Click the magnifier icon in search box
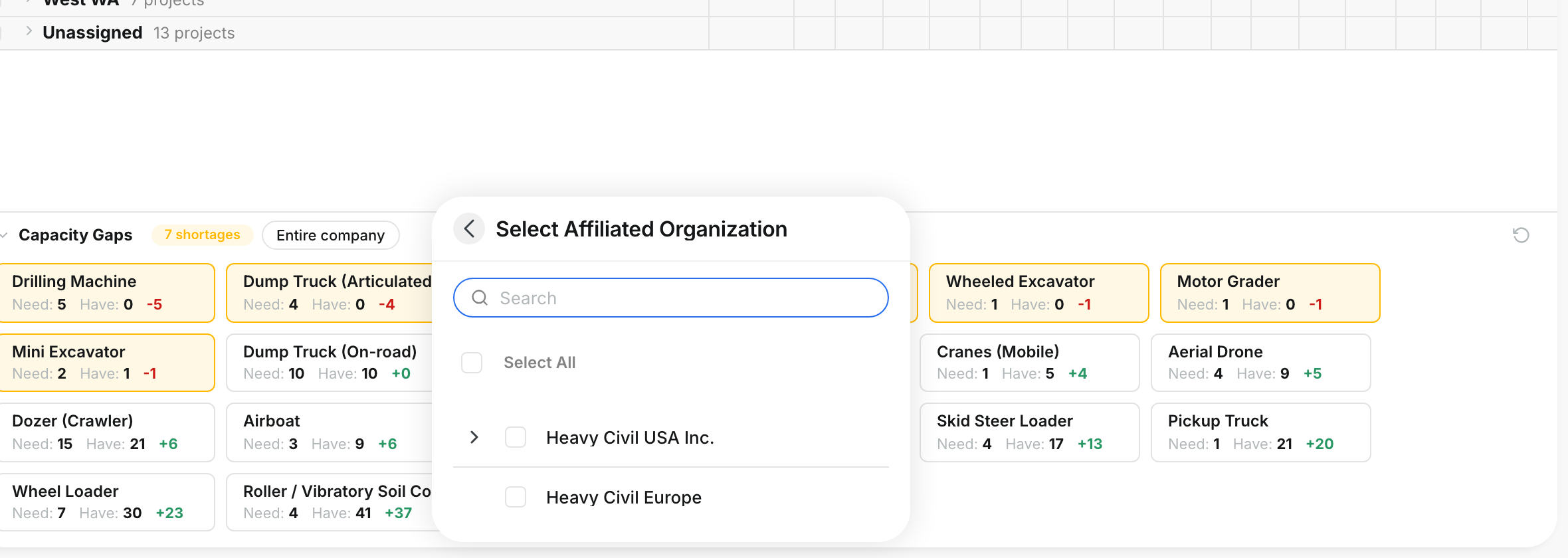This screenshot has height=558, width=1568. pos(480,298)
